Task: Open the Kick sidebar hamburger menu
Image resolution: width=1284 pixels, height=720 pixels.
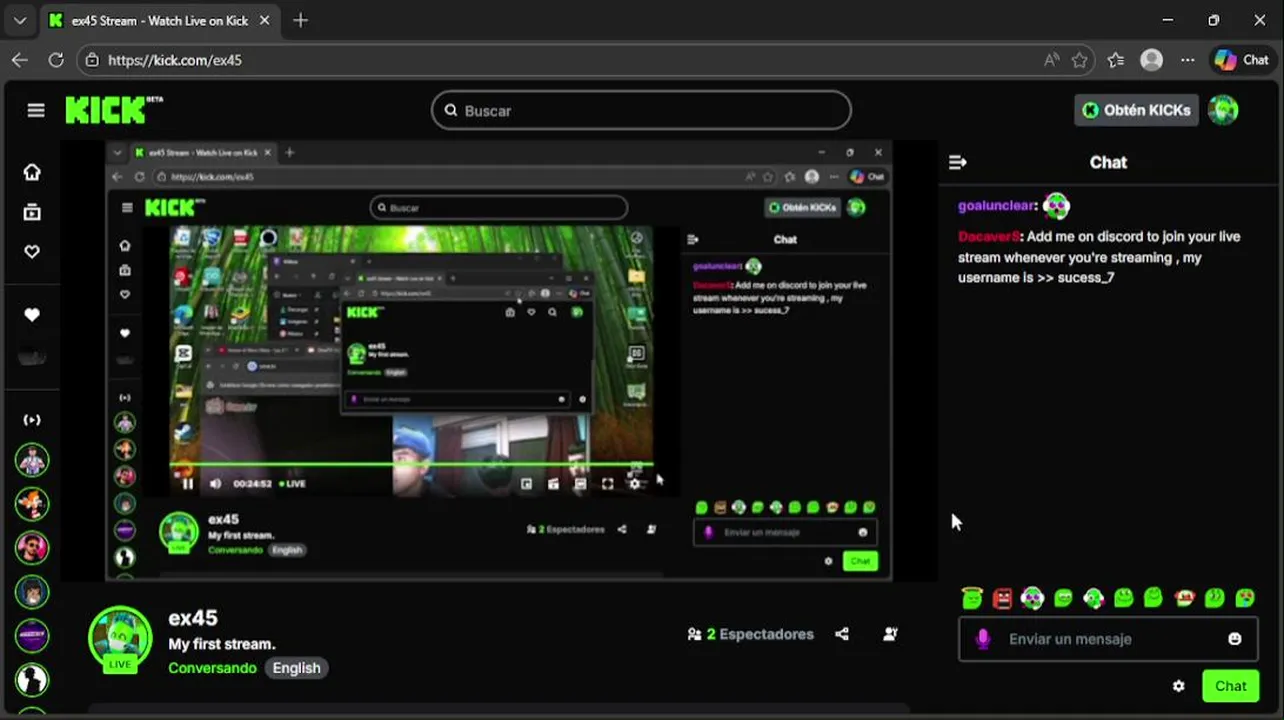Action: 36,110
